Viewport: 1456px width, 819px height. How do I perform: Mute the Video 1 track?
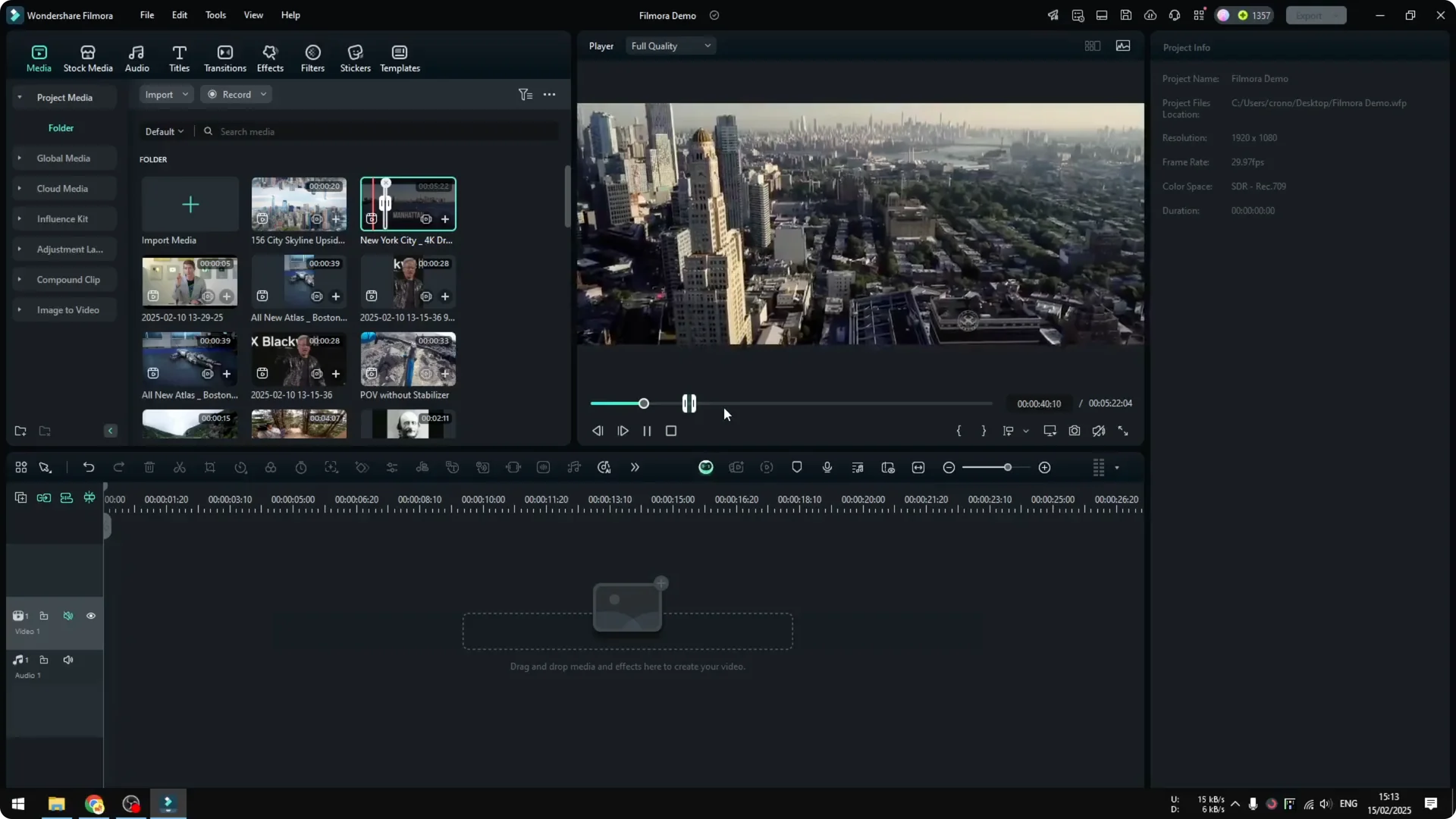click(x=68, y=616)
